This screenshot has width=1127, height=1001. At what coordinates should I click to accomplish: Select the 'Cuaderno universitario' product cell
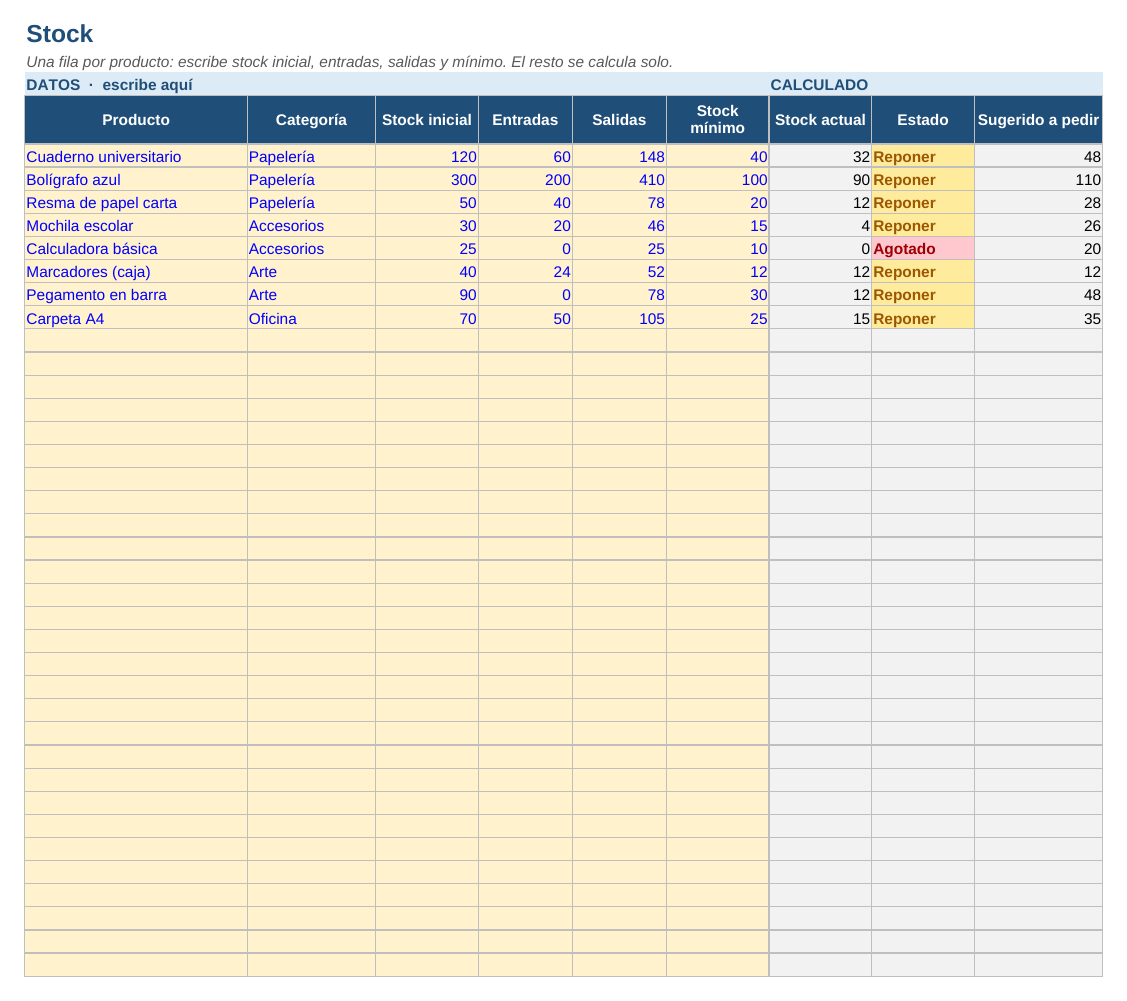click(136, 157)
